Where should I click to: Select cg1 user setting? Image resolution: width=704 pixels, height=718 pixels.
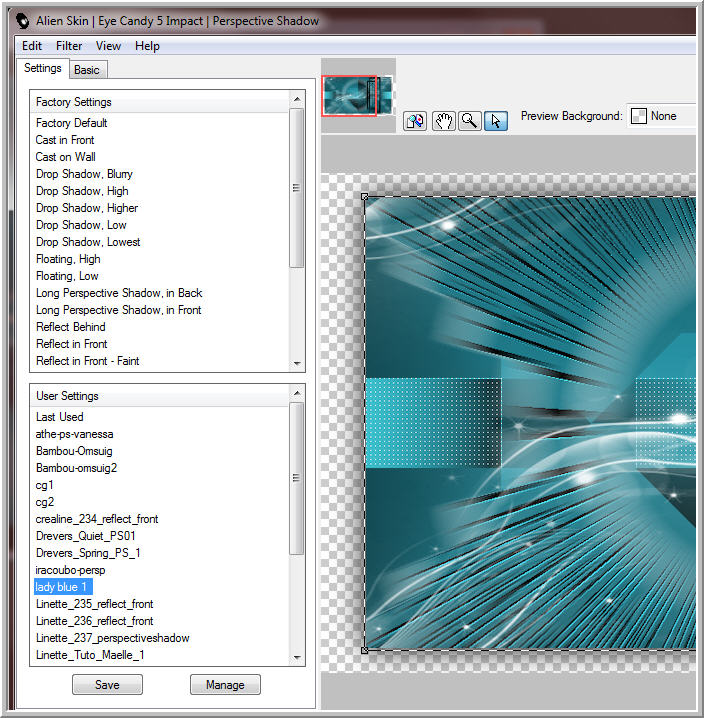(x=44, y=485)
